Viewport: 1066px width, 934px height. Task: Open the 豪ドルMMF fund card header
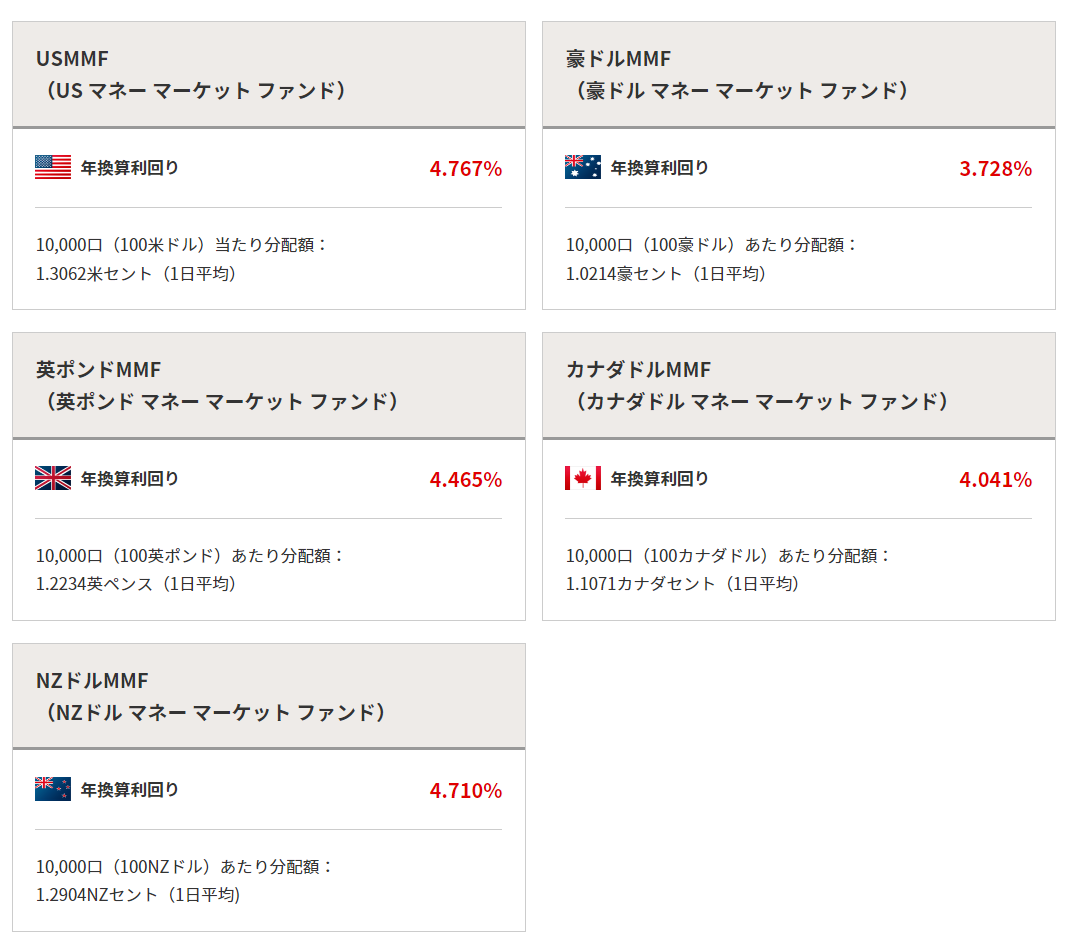[x=798, y=75]
